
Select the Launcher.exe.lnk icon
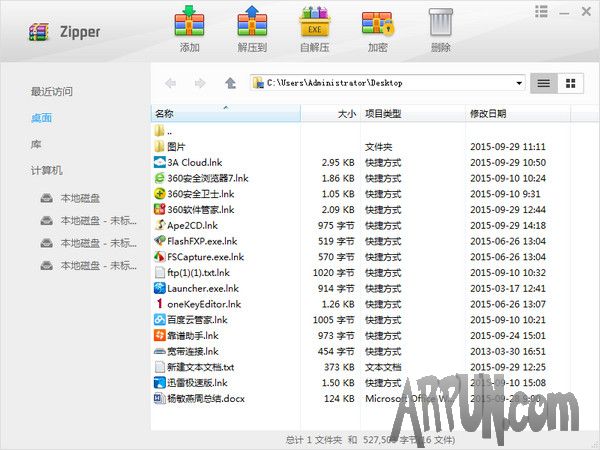pyautogui.click(x=160, y=288)
